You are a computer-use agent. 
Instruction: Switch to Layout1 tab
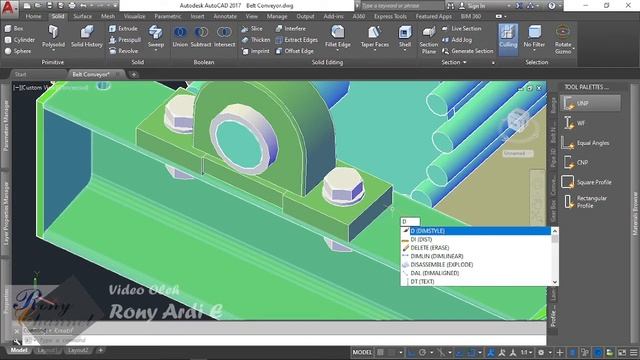point(47,350)
